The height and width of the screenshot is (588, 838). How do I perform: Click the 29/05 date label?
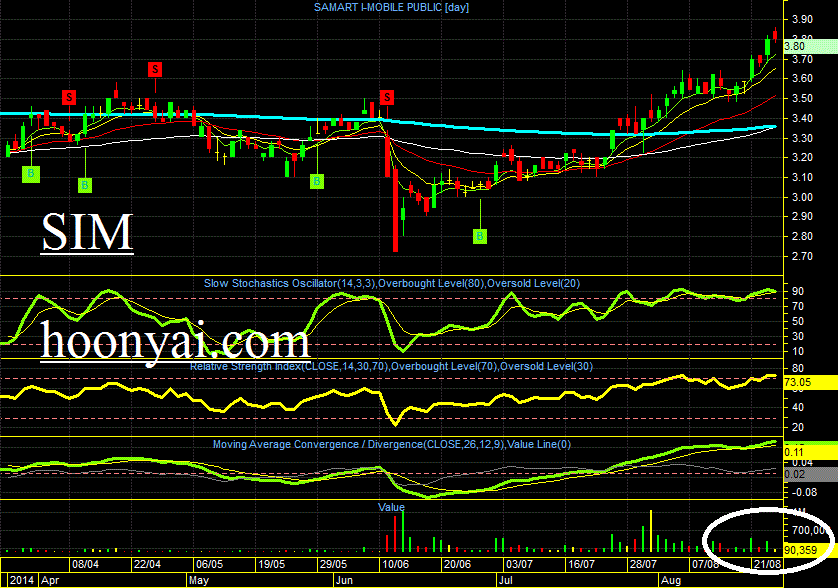coord(333,564)
